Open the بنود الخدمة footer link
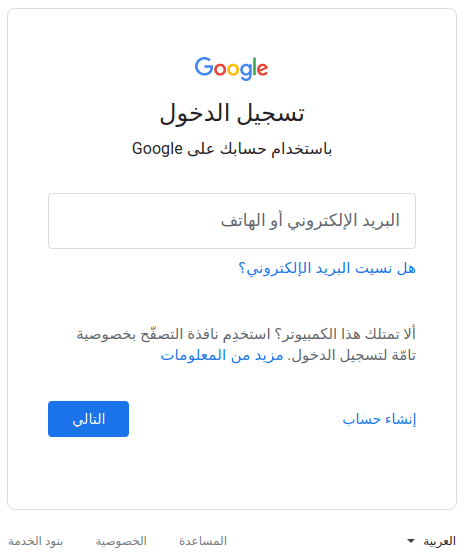Viewport: 469px width, 558px height. [x=36, y=541]
